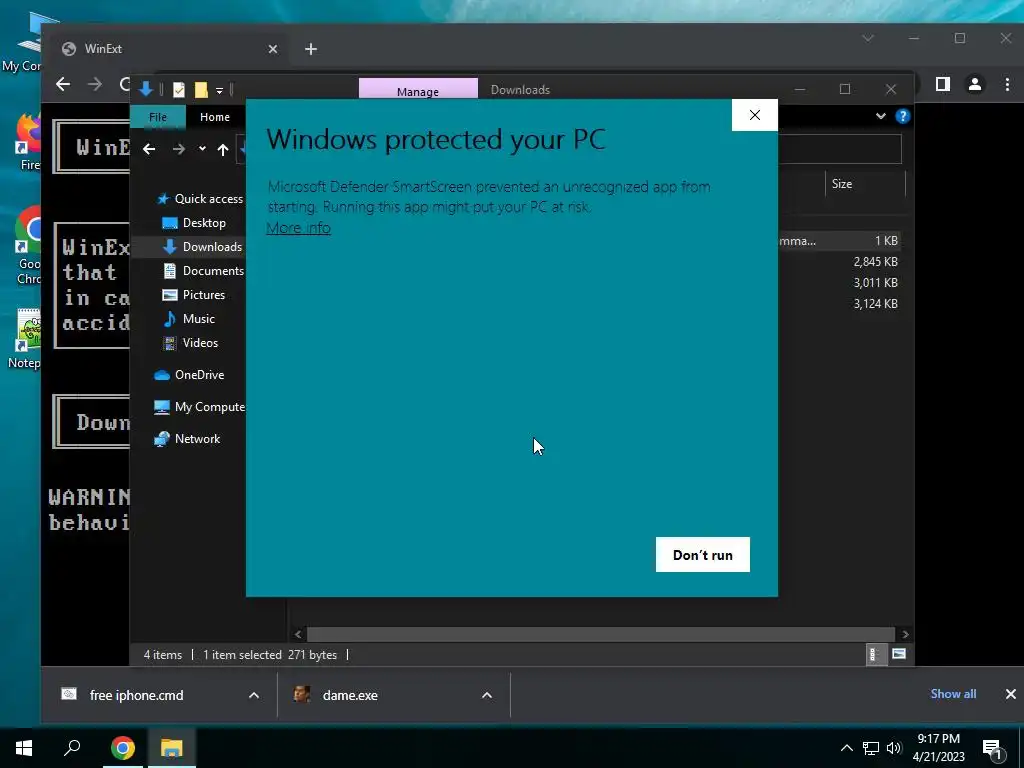Select Network in navigation pane

pyautogui.click(x=187, y=439)
